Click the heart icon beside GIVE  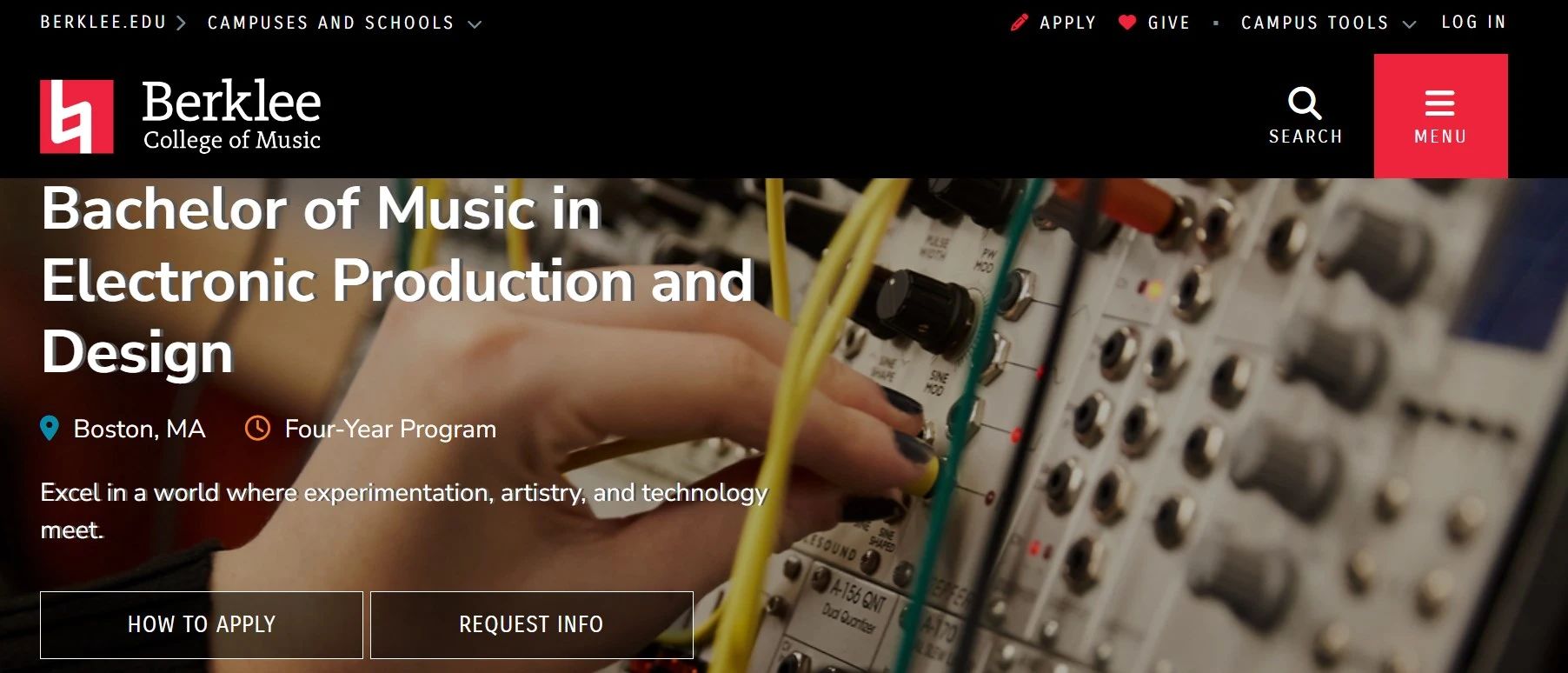pos(1127,23)
